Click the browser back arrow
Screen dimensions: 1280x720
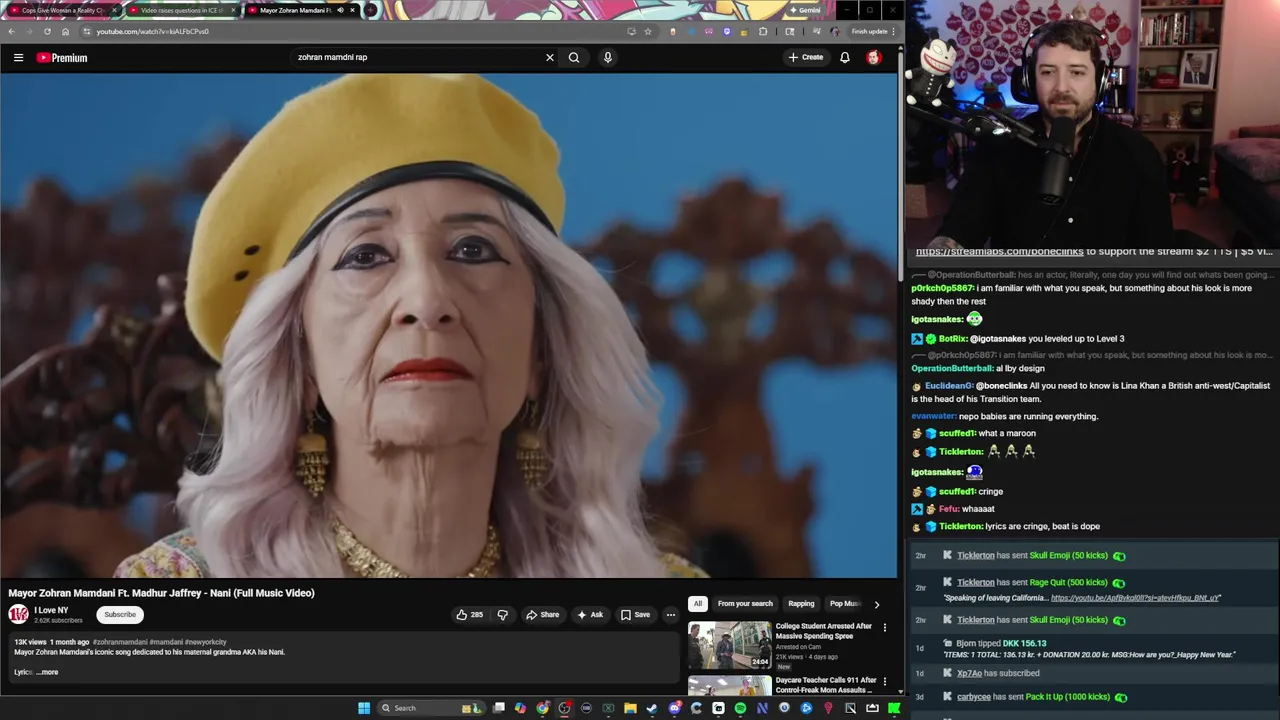pyautogui.click(x=11, y=31)
